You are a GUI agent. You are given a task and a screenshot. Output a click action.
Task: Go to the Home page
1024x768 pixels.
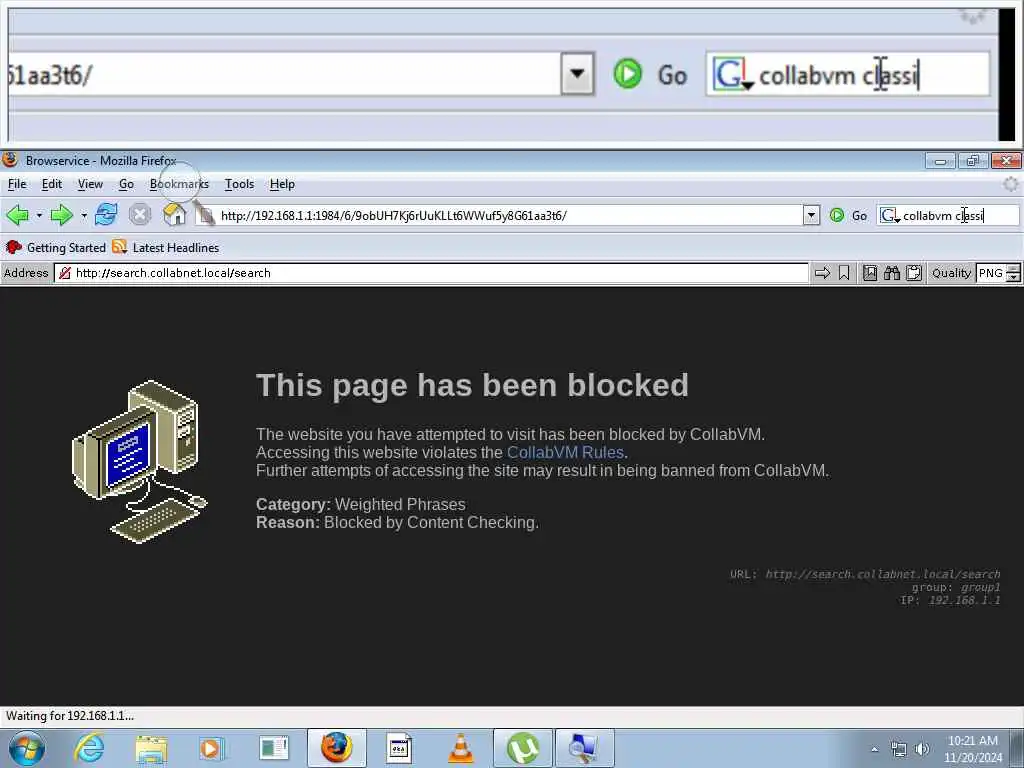pos(174,215)
